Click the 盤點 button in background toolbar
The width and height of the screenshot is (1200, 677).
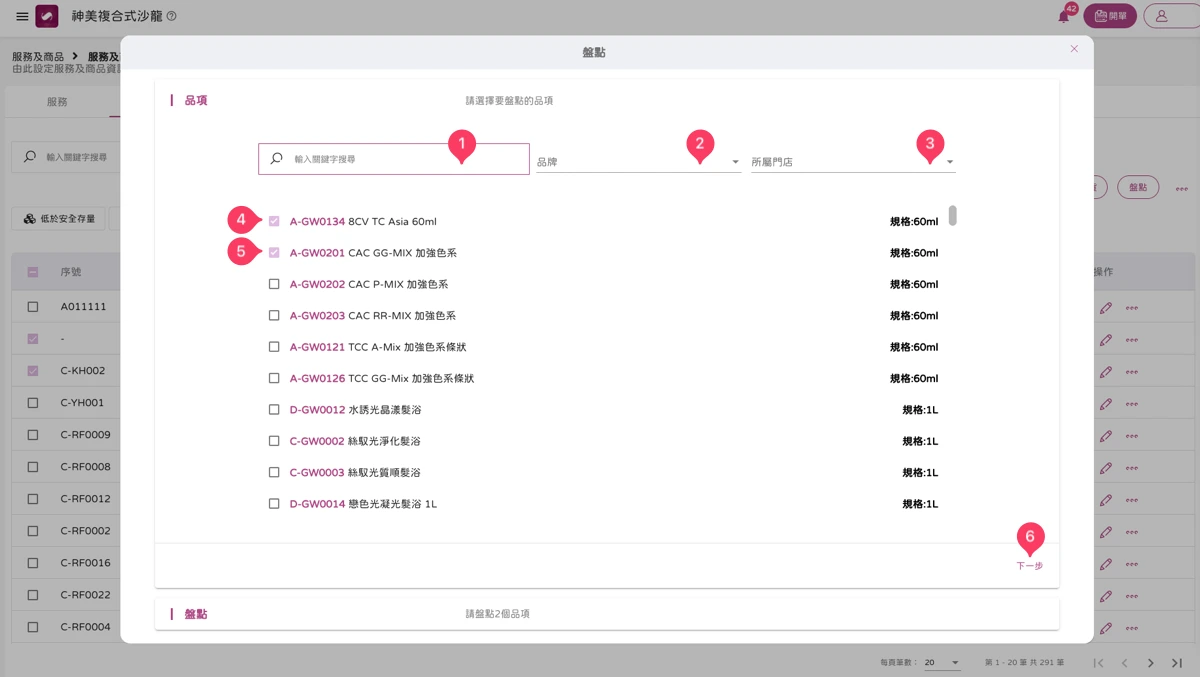point(1138,188)
